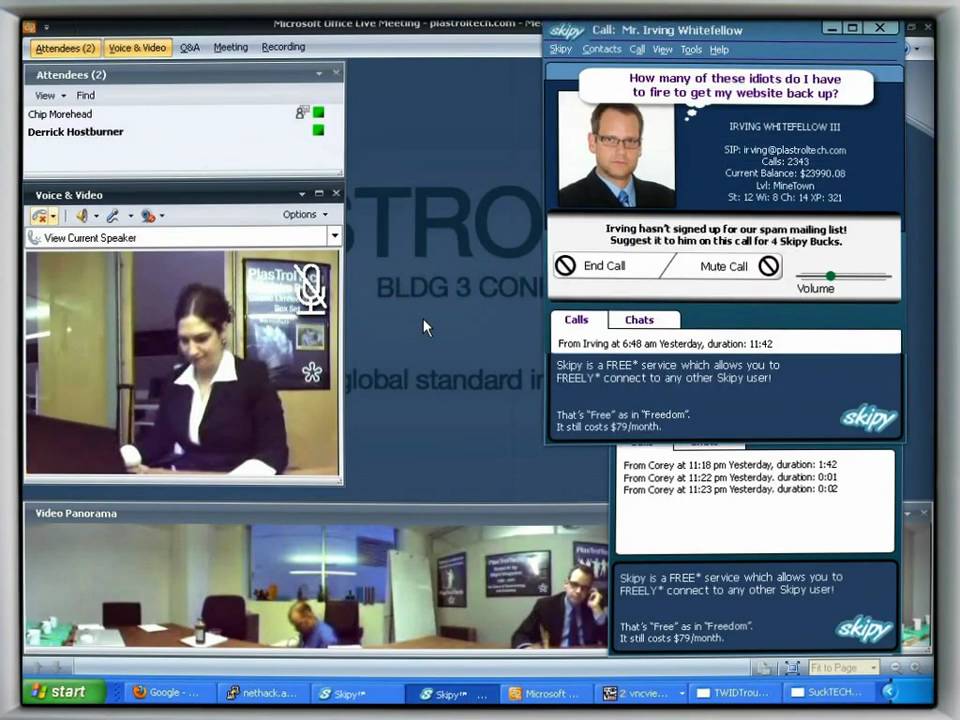Image resolution: width=960 pixels, height=720 pixels.
Task: Open the webcam icon dropdown arrow
Action: click(x=162, y=216)
